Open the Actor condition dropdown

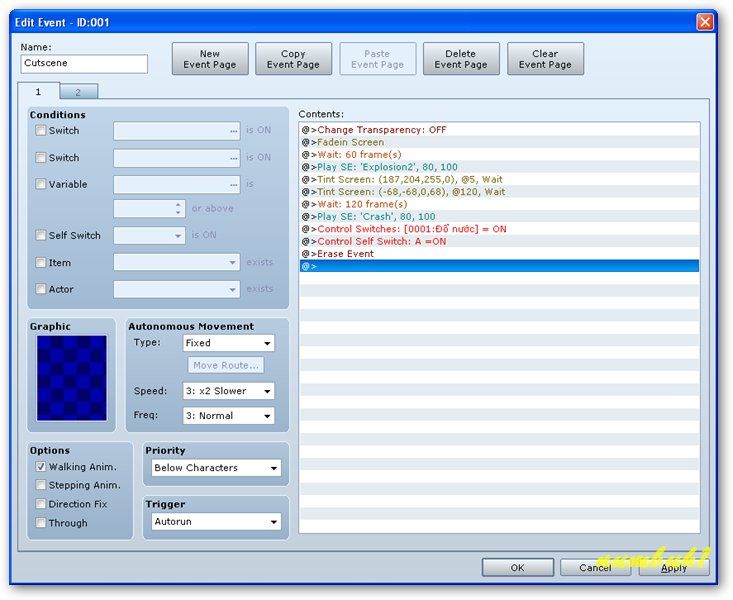[177, 289]
